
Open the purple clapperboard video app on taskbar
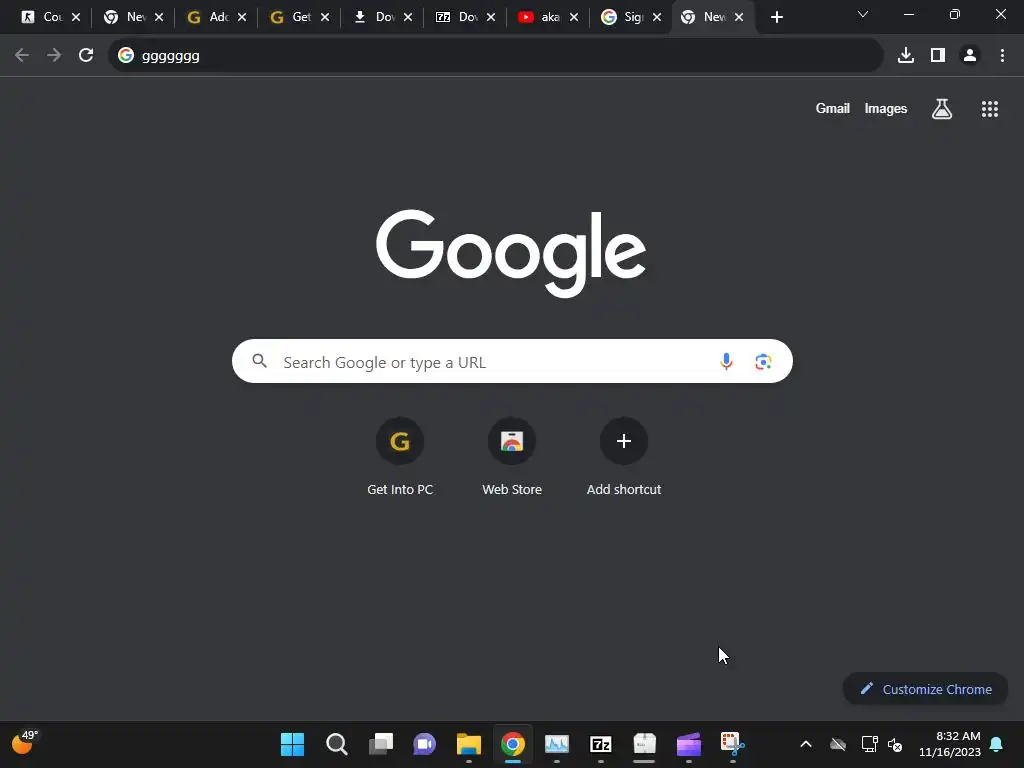coord(688,744)
